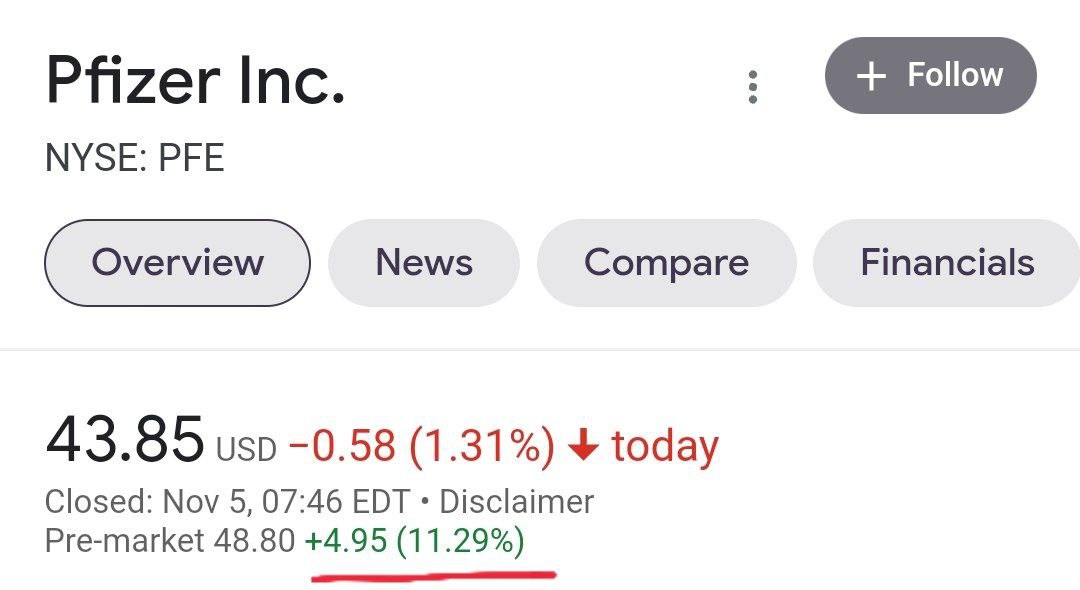Image resolution: width=1080 pixels, height=590 pixels.
Task: Select the Overview tab
Action: (x=177, y=263)
